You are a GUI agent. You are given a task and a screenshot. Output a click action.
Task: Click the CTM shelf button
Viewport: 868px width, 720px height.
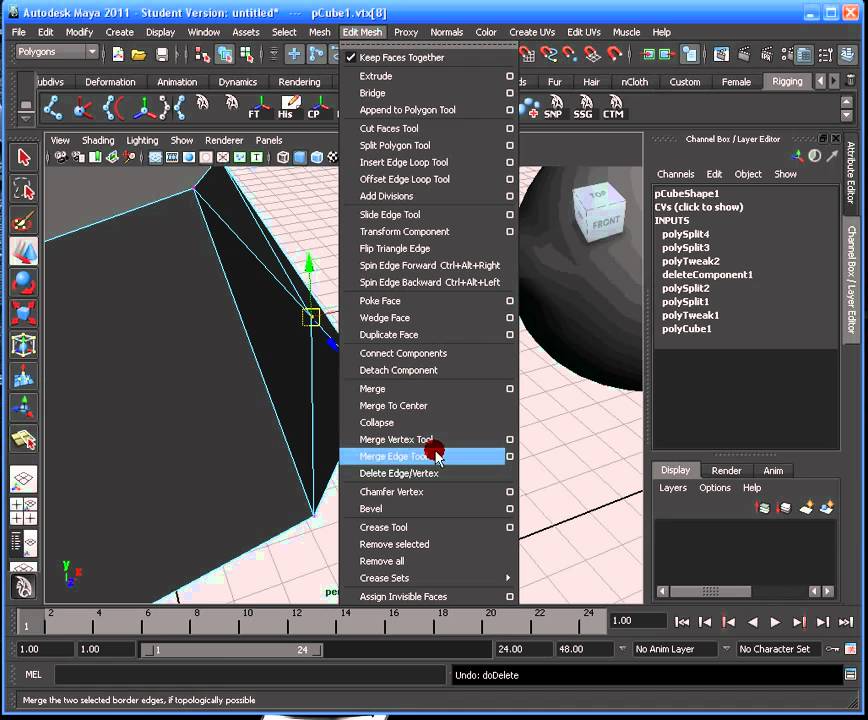click(x=613, y=107)
